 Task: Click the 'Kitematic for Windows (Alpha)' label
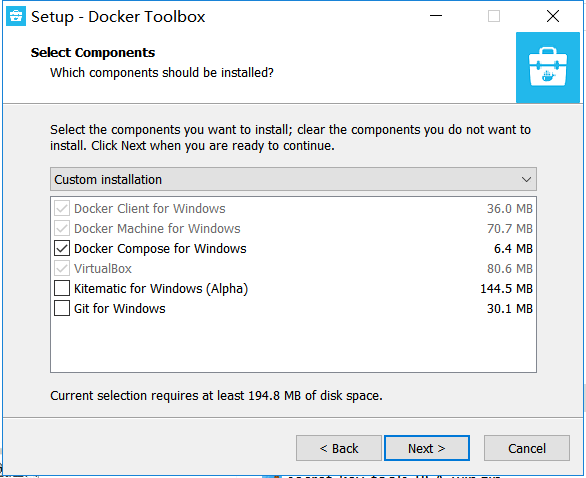(161, 289)
